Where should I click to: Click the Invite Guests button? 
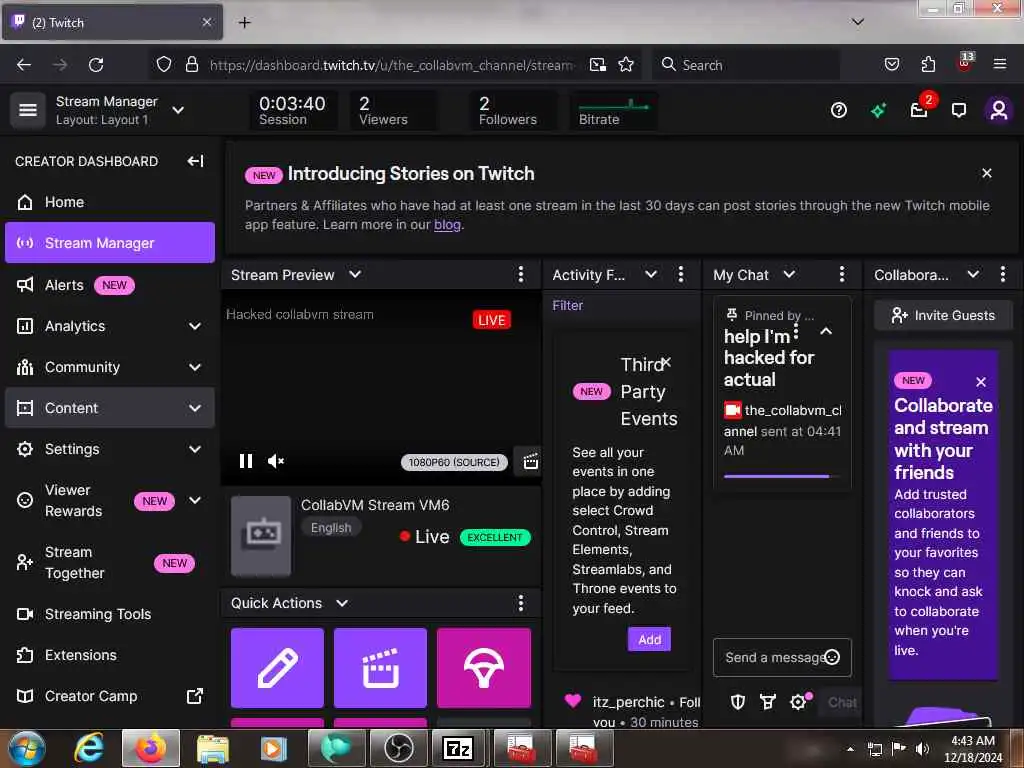(x=943, y=315)
